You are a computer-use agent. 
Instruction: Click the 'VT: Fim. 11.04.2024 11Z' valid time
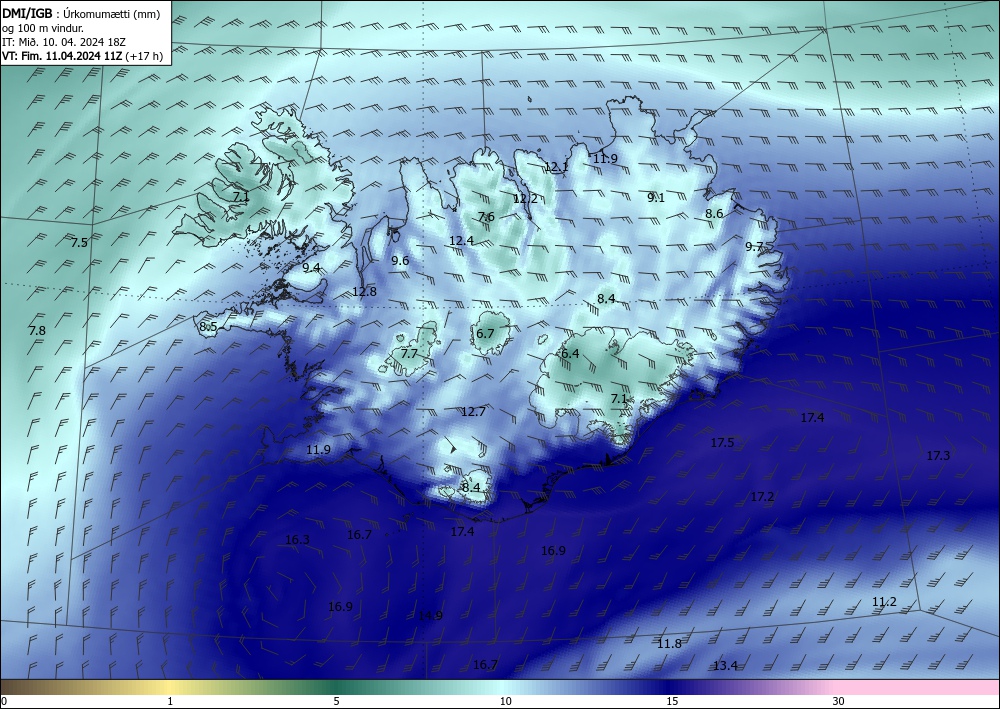pos(62,56)
